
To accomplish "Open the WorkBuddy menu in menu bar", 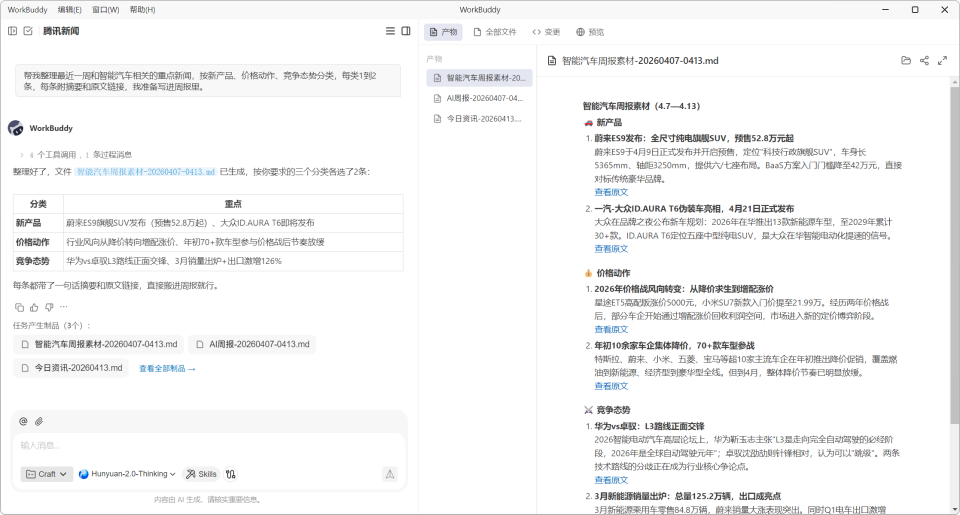I will point(27,10).
